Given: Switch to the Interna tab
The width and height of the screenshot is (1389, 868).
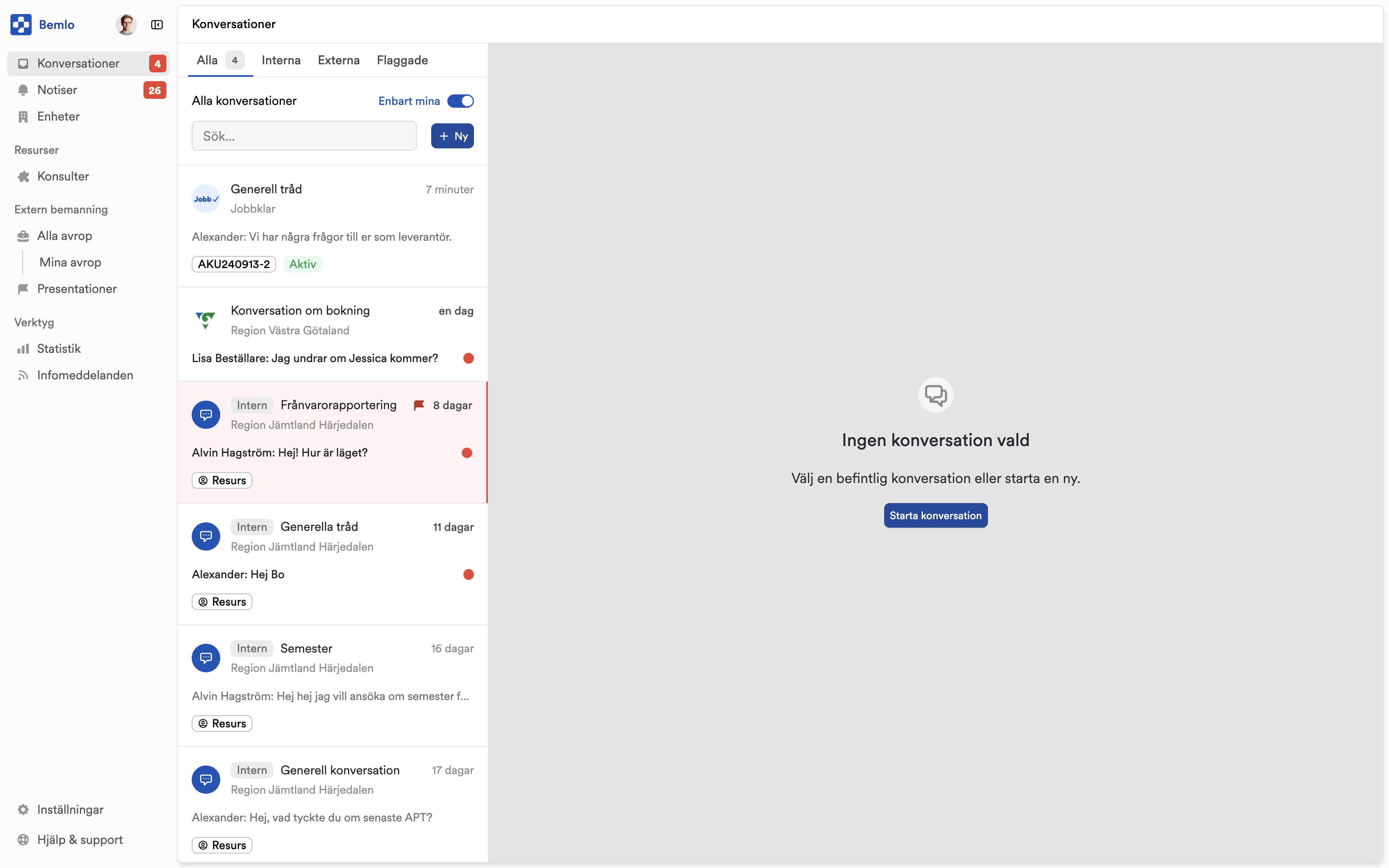Looking at the screenshot, I should [x=281, y=60].
